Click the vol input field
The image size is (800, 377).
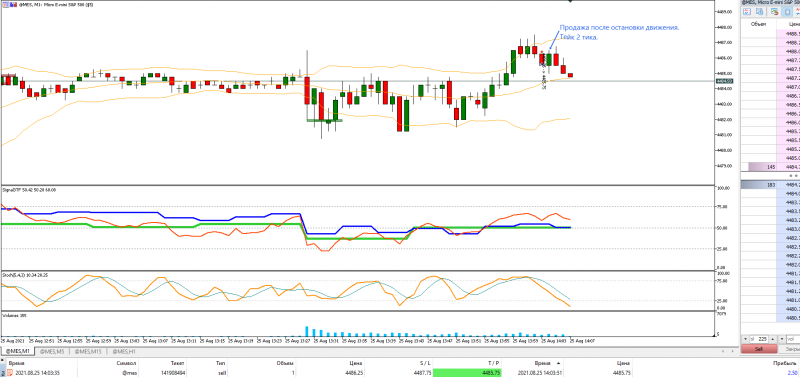pos(793,339)
